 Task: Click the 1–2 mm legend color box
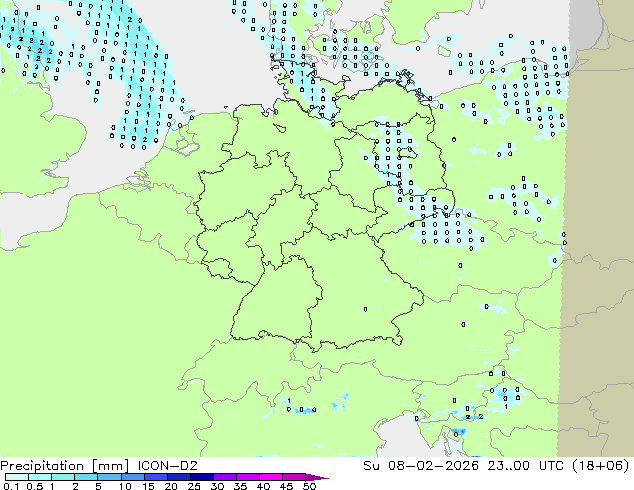(63, 477)
